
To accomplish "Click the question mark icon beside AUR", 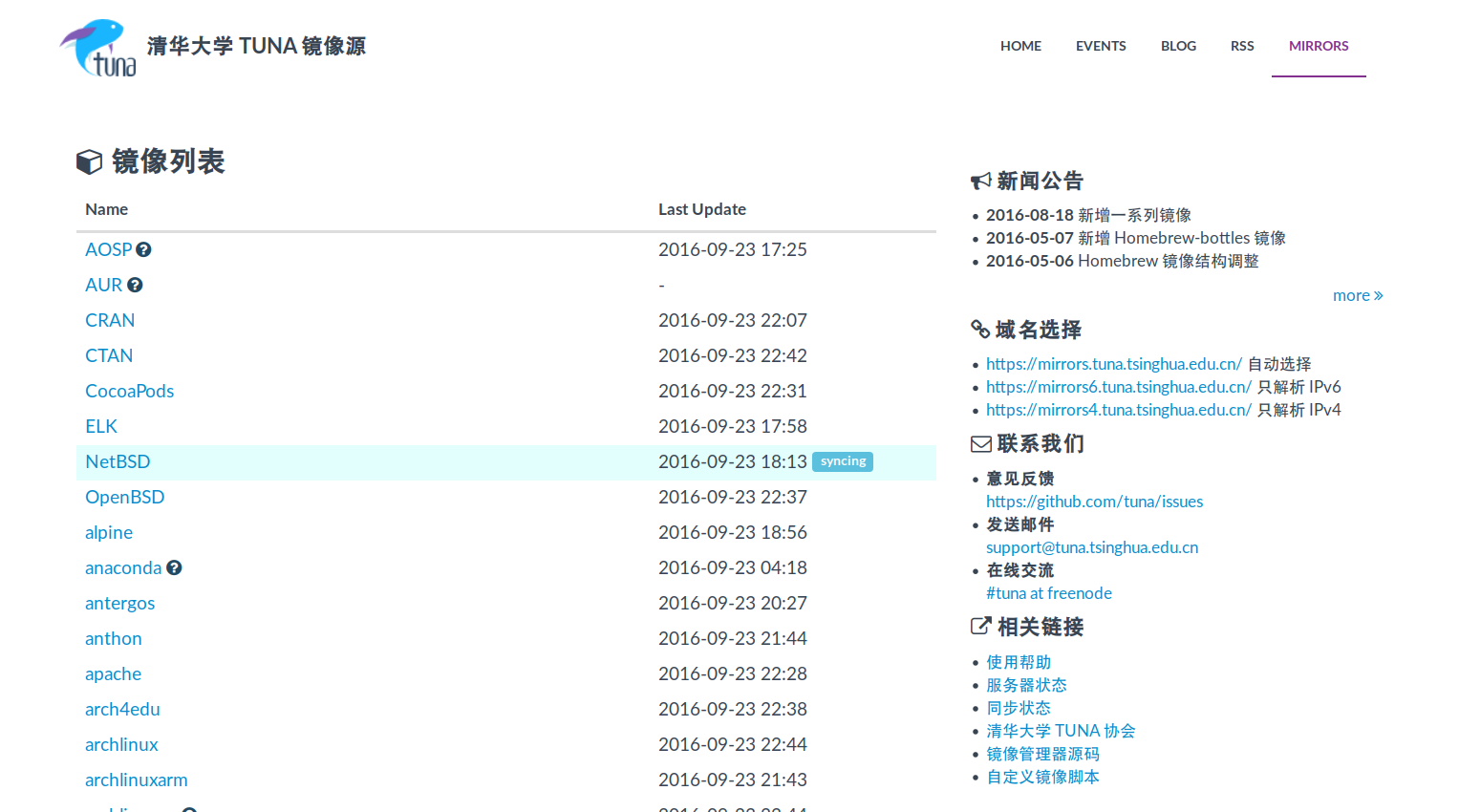I will click(135, 285).
